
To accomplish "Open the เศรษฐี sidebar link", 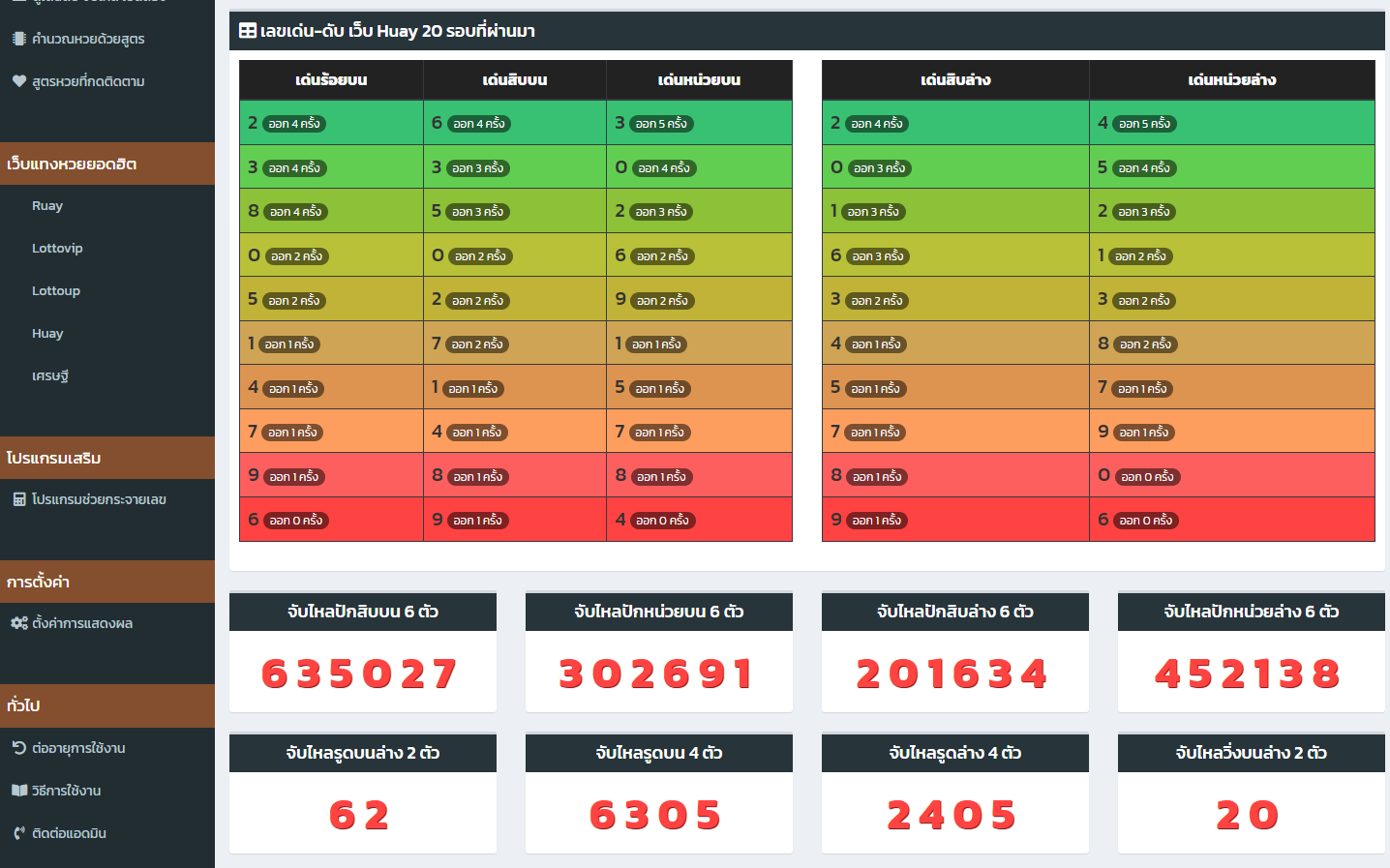I will click(50, 375).
